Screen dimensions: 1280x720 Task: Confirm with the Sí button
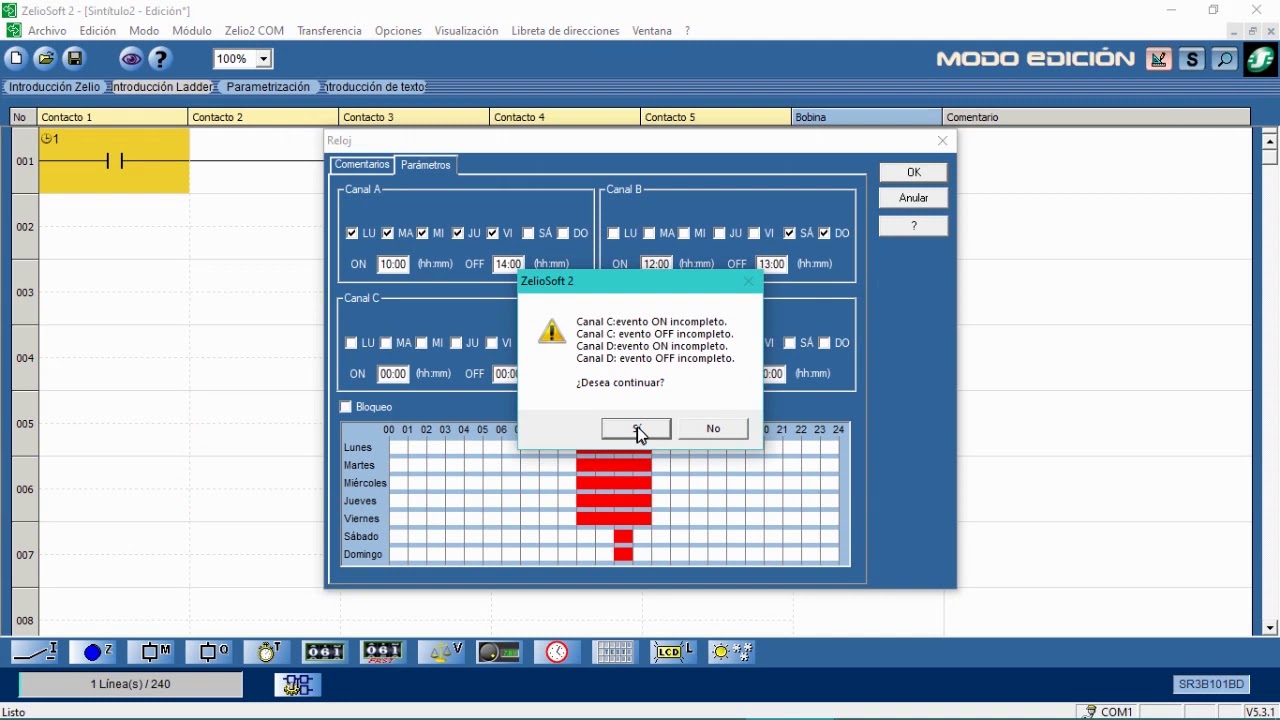pyautogui.click(x=636, y=428)
